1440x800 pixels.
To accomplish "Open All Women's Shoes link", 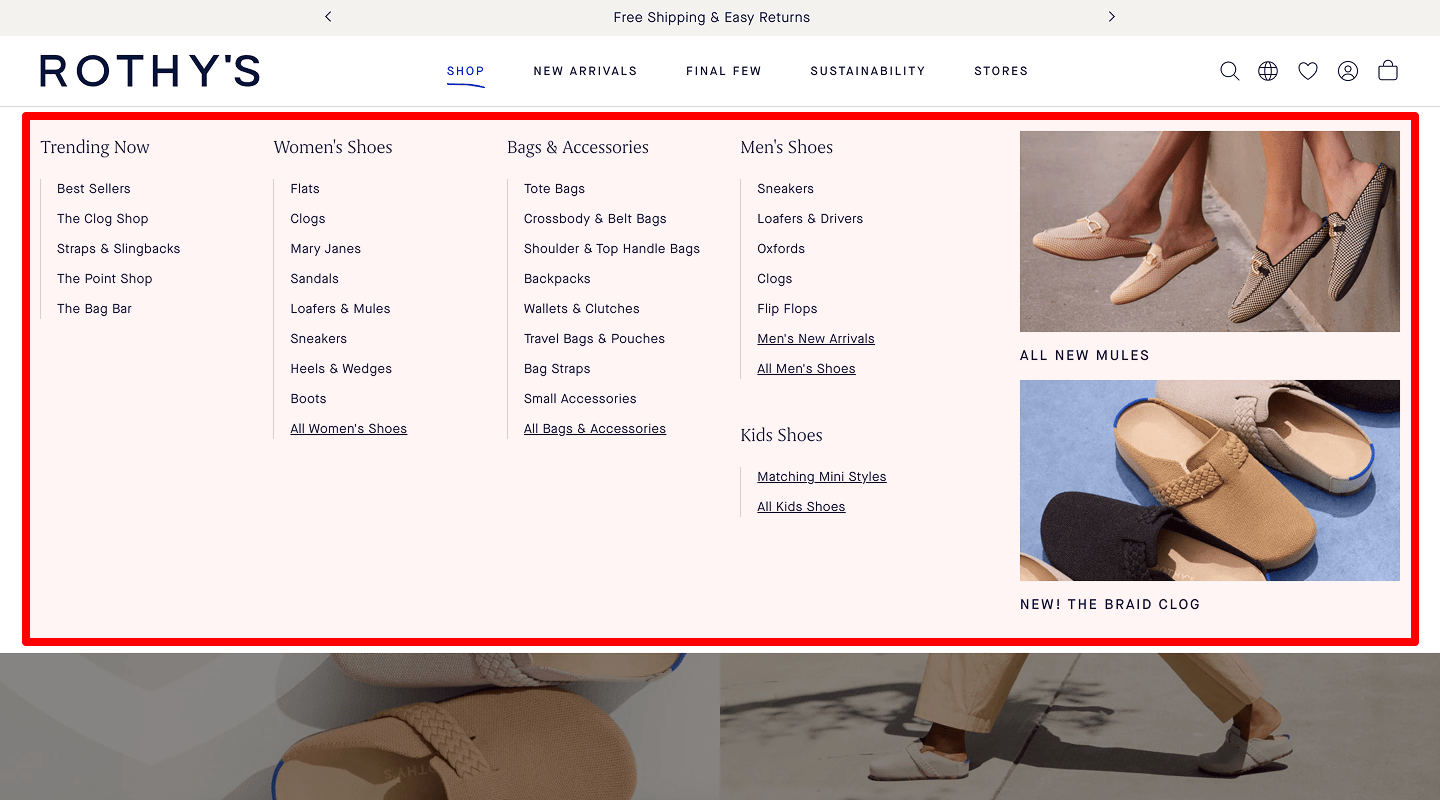I will point(348,428).
